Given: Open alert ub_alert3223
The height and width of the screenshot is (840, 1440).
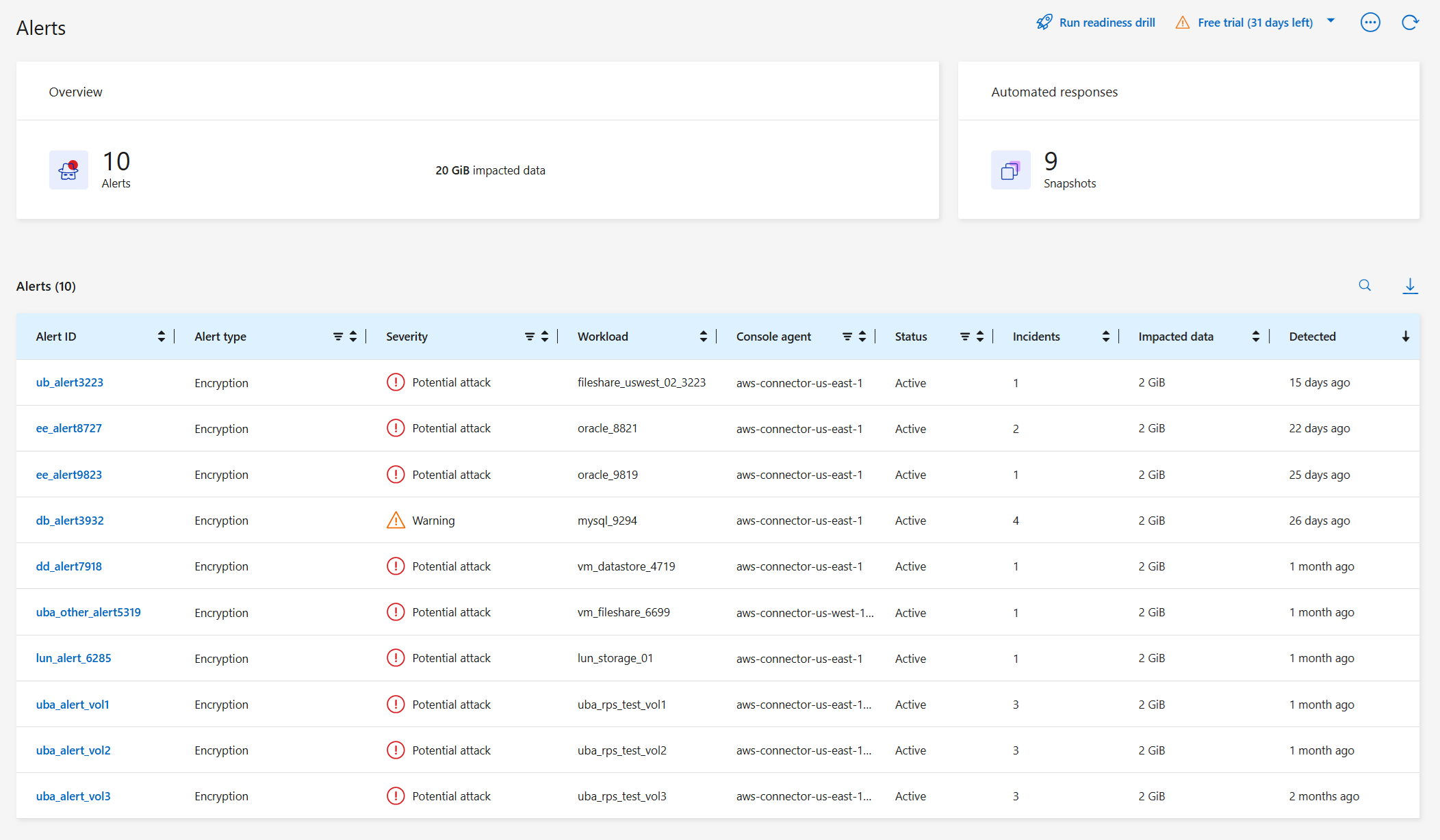Looking at the screenshot, I should [69, 382].
